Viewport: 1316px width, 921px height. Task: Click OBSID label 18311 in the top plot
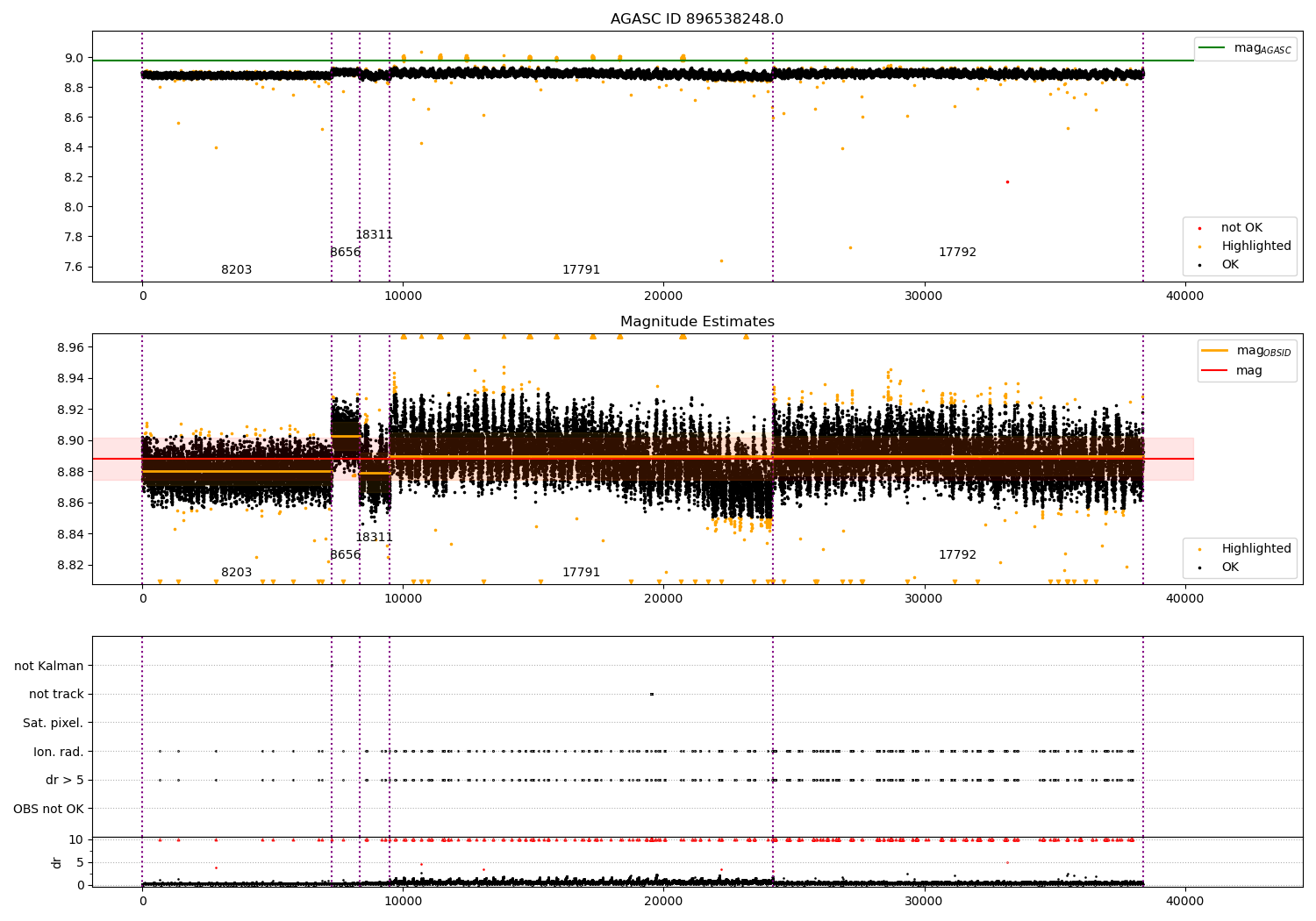point(374,235)
